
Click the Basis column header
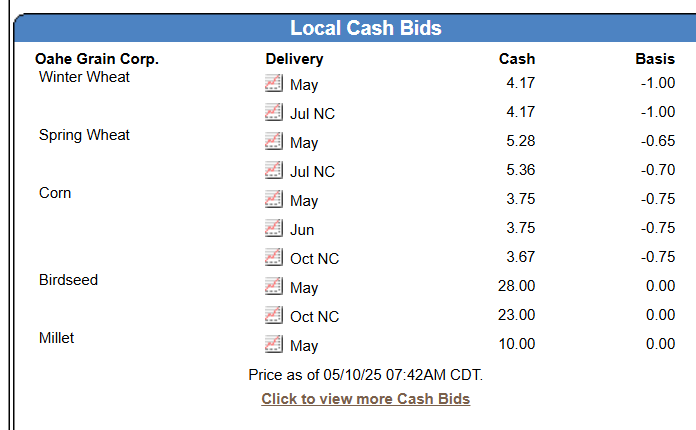click(x=655, y=59)
